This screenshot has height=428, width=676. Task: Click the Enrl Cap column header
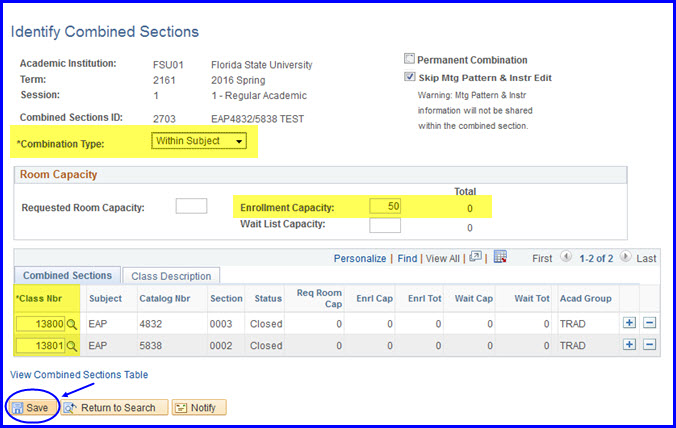point(374,298)
